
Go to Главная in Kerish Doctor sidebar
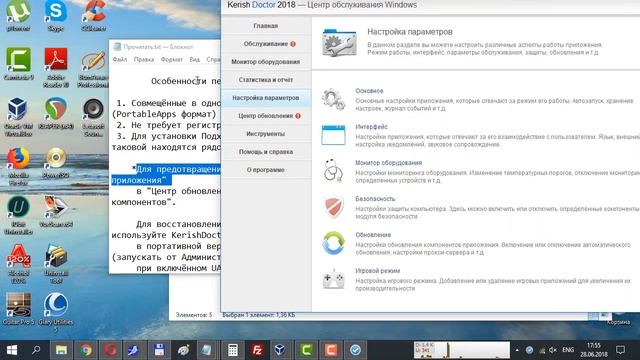pyautogui.click(x=266, y=26)
